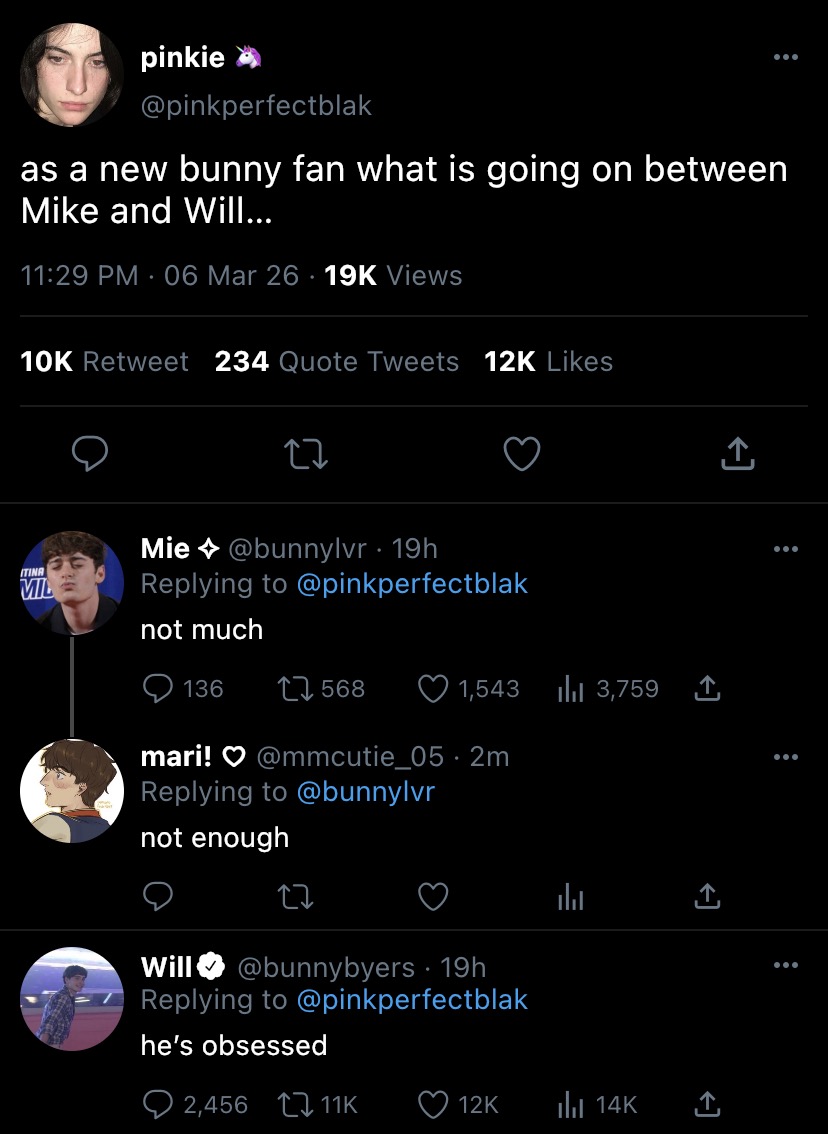Open the 12K Likes list
The image size is (828, 1134).
point(548,362)
